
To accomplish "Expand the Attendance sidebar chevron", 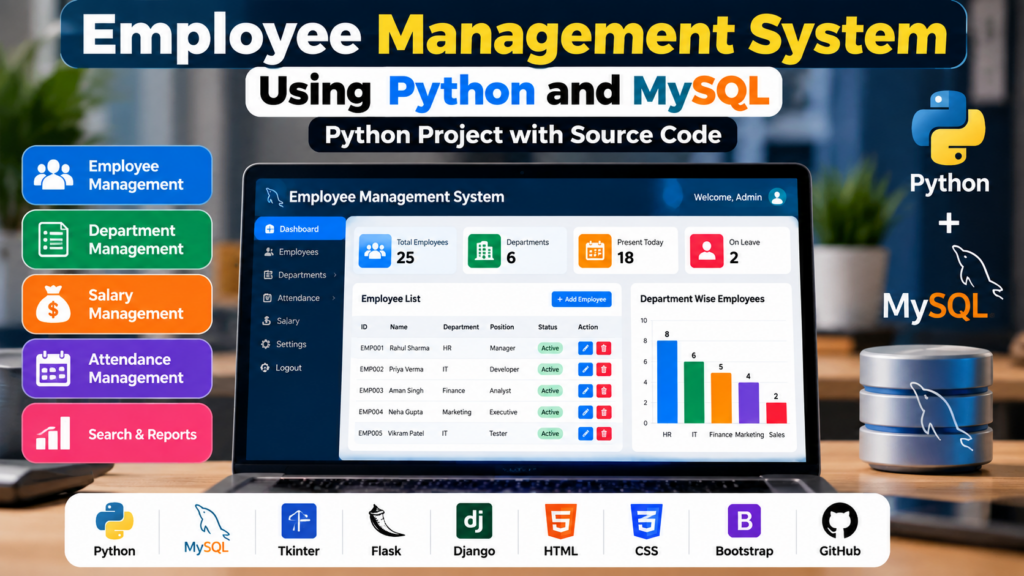I will tap(334, 298).
